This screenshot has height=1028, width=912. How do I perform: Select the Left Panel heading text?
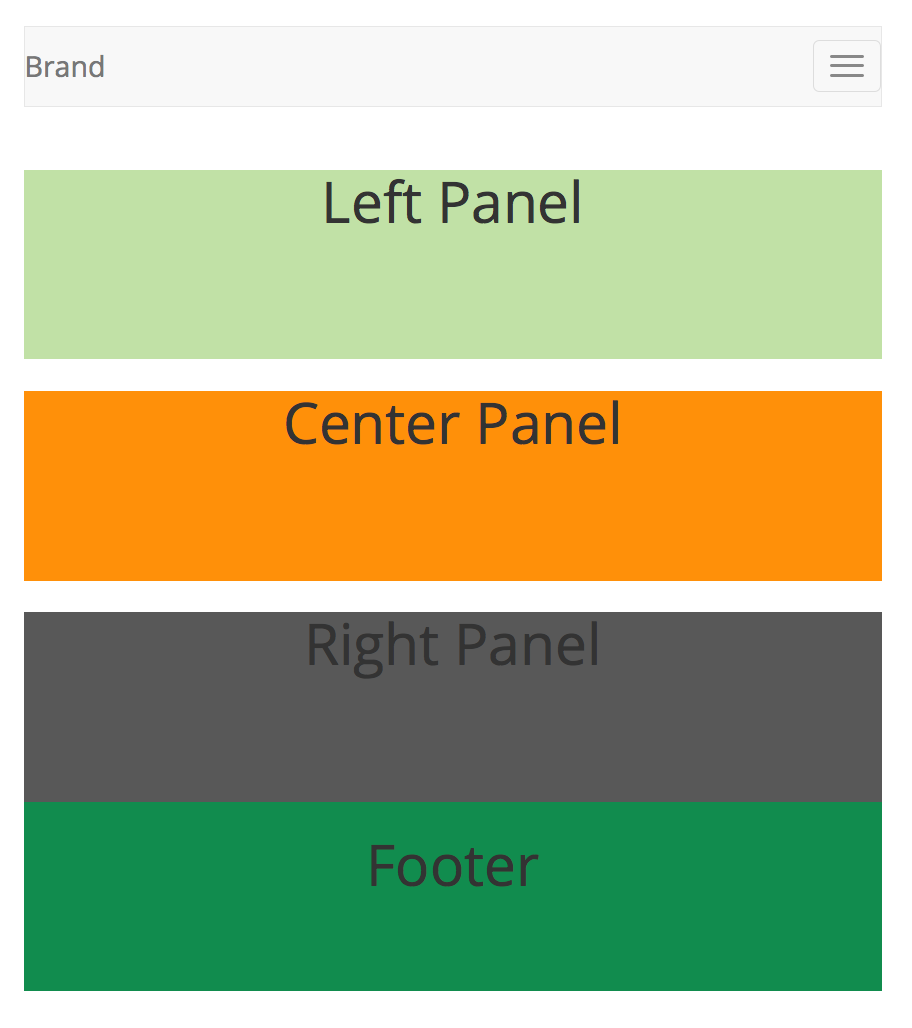[x=452, y=203]
